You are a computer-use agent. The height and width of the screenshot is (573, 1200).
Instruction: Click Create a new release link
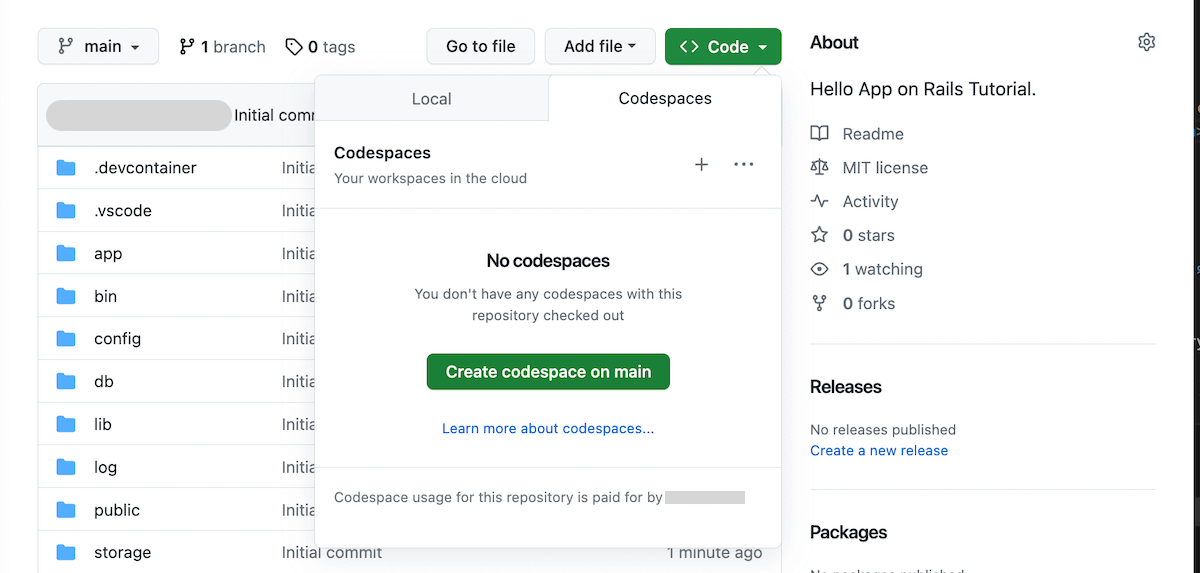879,450
